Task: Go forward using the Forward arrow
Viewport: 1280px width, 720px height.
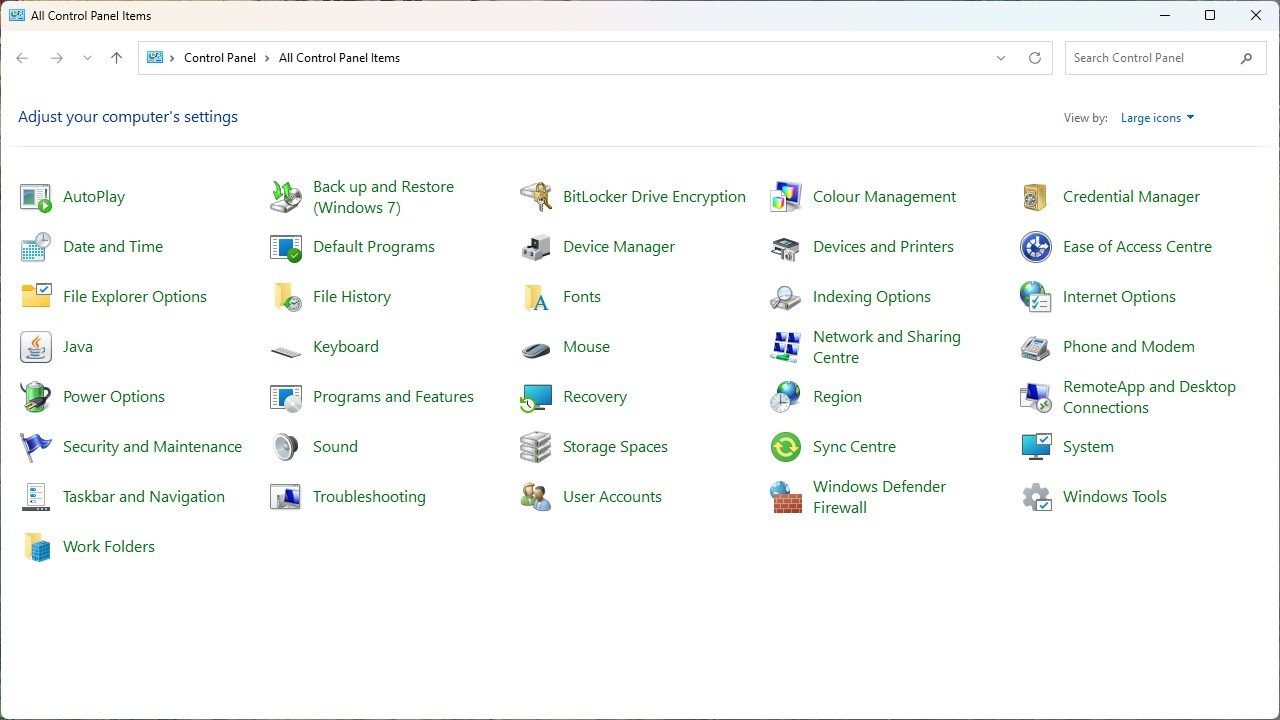Action: (57, 58)
